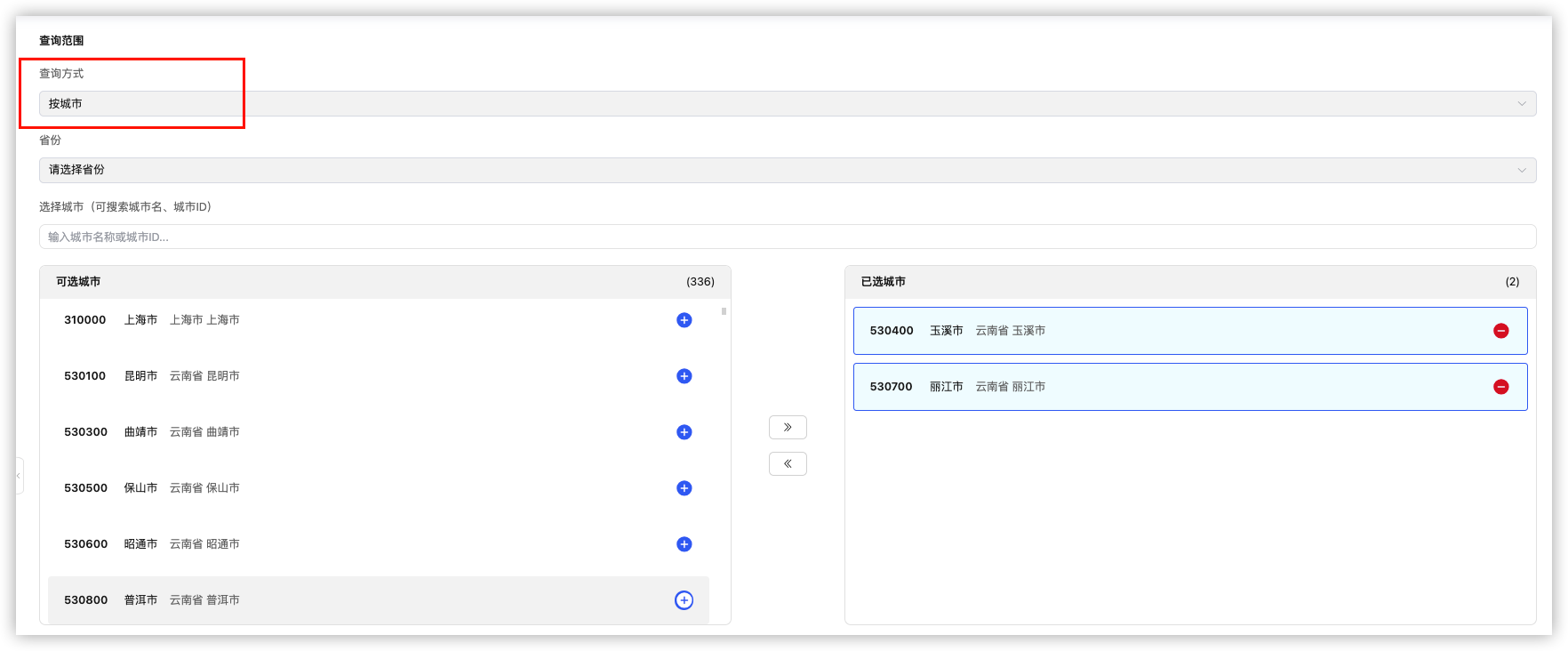This screenshot has width=1568, height=651.
Task: Click the available cities list scrollbar
Action: tap(724, 312)
